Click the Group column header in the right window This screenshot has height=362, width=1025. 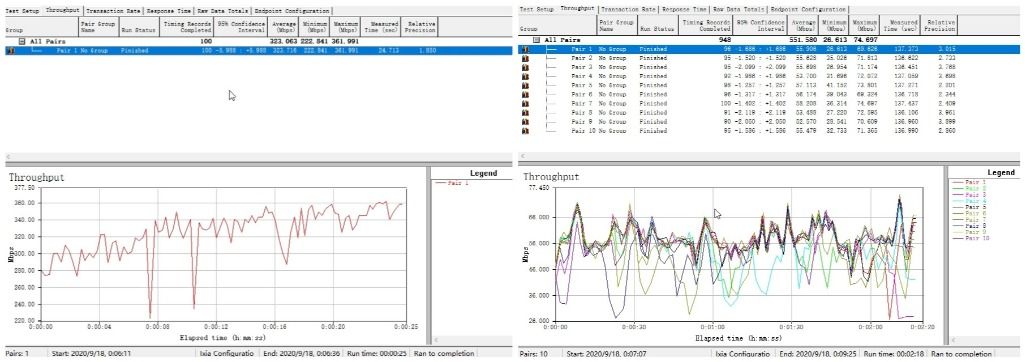pyautogui.click(x=557, y=25)
